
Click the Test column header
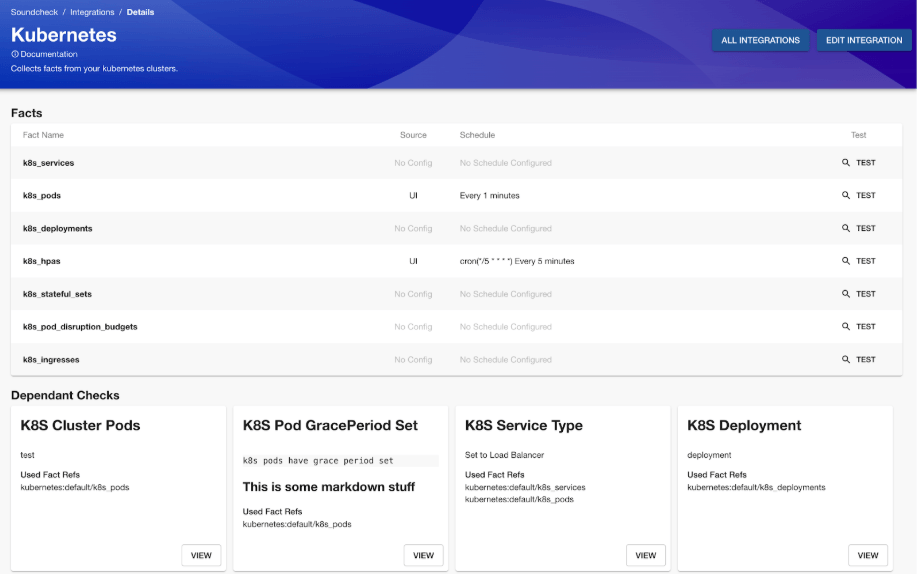click(859, 135)
